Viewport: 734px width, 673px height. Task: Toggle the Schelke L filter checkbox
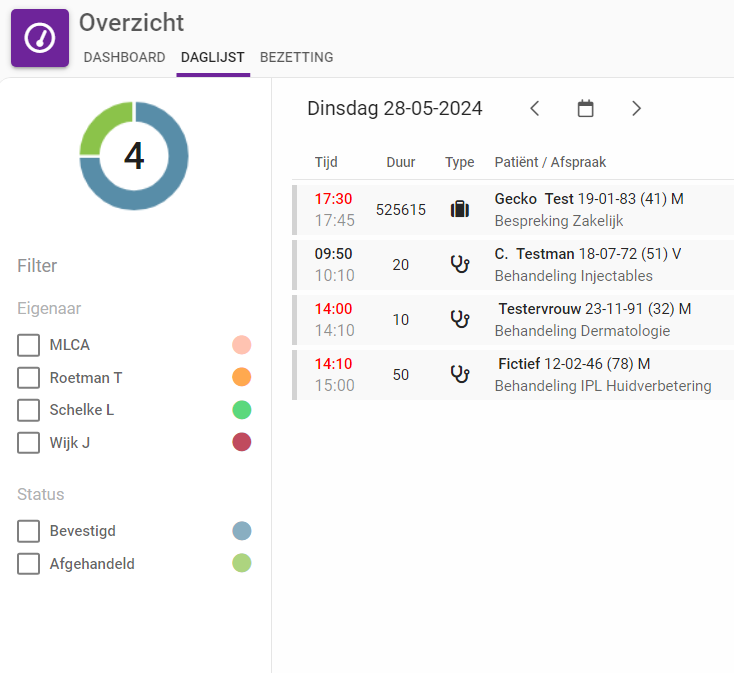(29, 410)
